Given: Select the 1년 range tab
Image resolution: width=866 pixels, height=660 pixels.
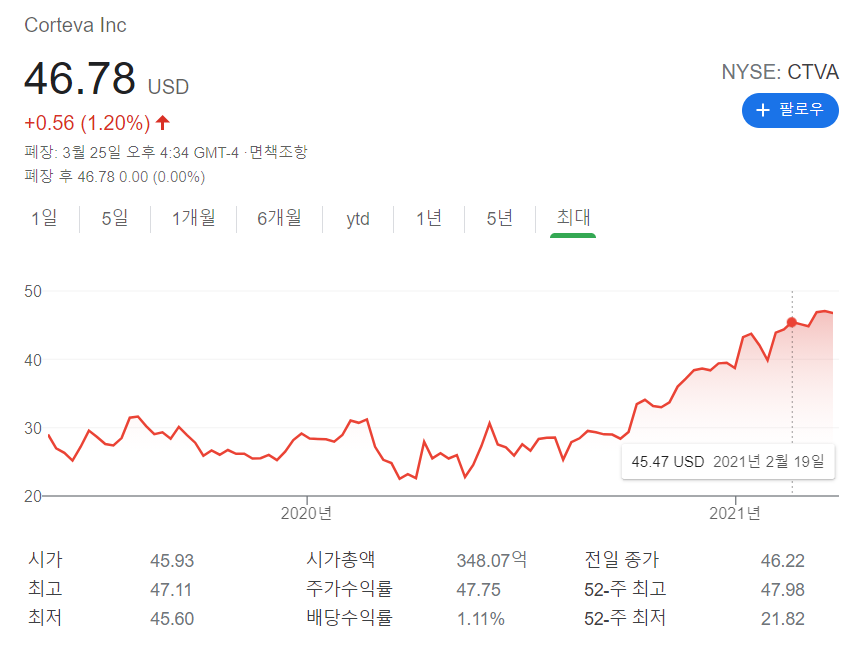Looking at the screenshot, I should [x=429, y=218].
